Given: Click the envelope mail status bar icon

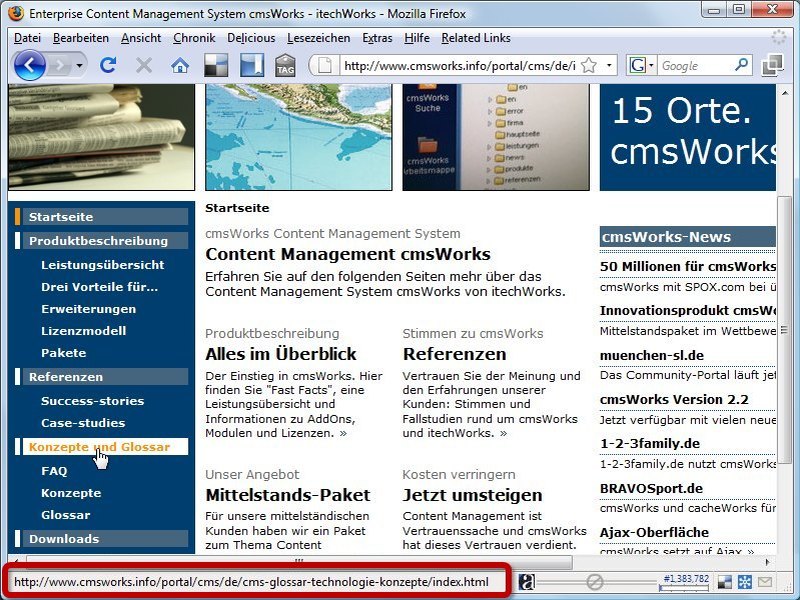Looking at the screenshot, I should pyautogui.click(x=765, y=582).
